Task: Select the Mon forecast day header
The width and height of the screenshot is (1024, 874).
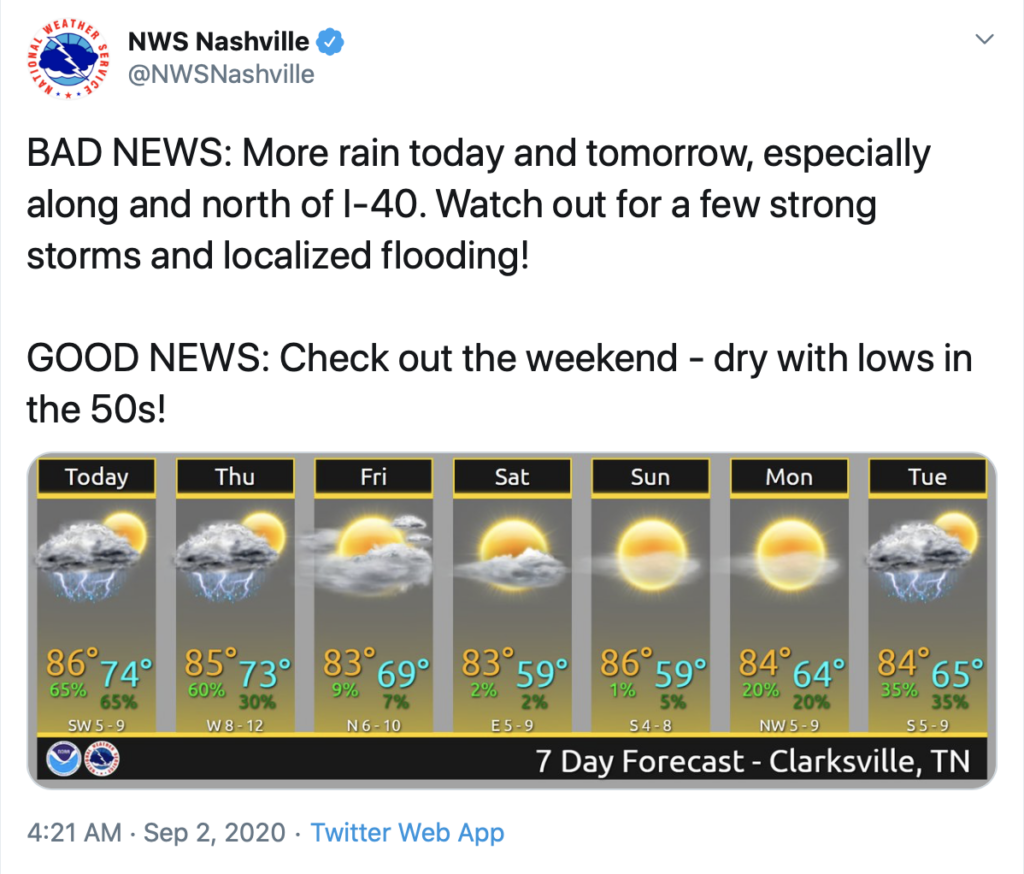Action: tap(789, 477)
